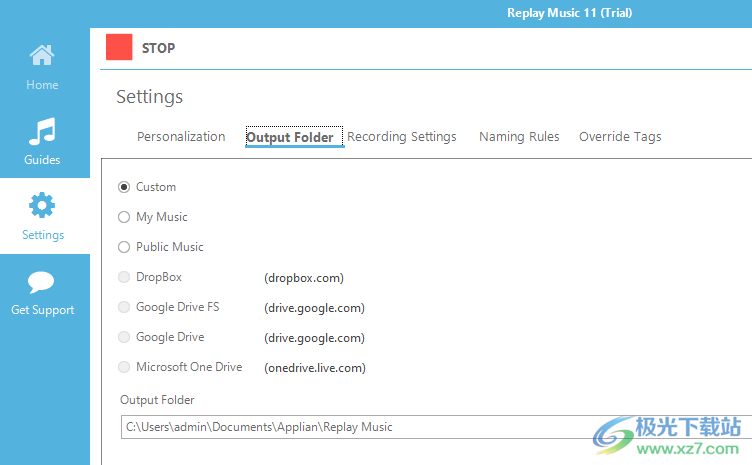Click the Output Folder path field

click(430, 427)
